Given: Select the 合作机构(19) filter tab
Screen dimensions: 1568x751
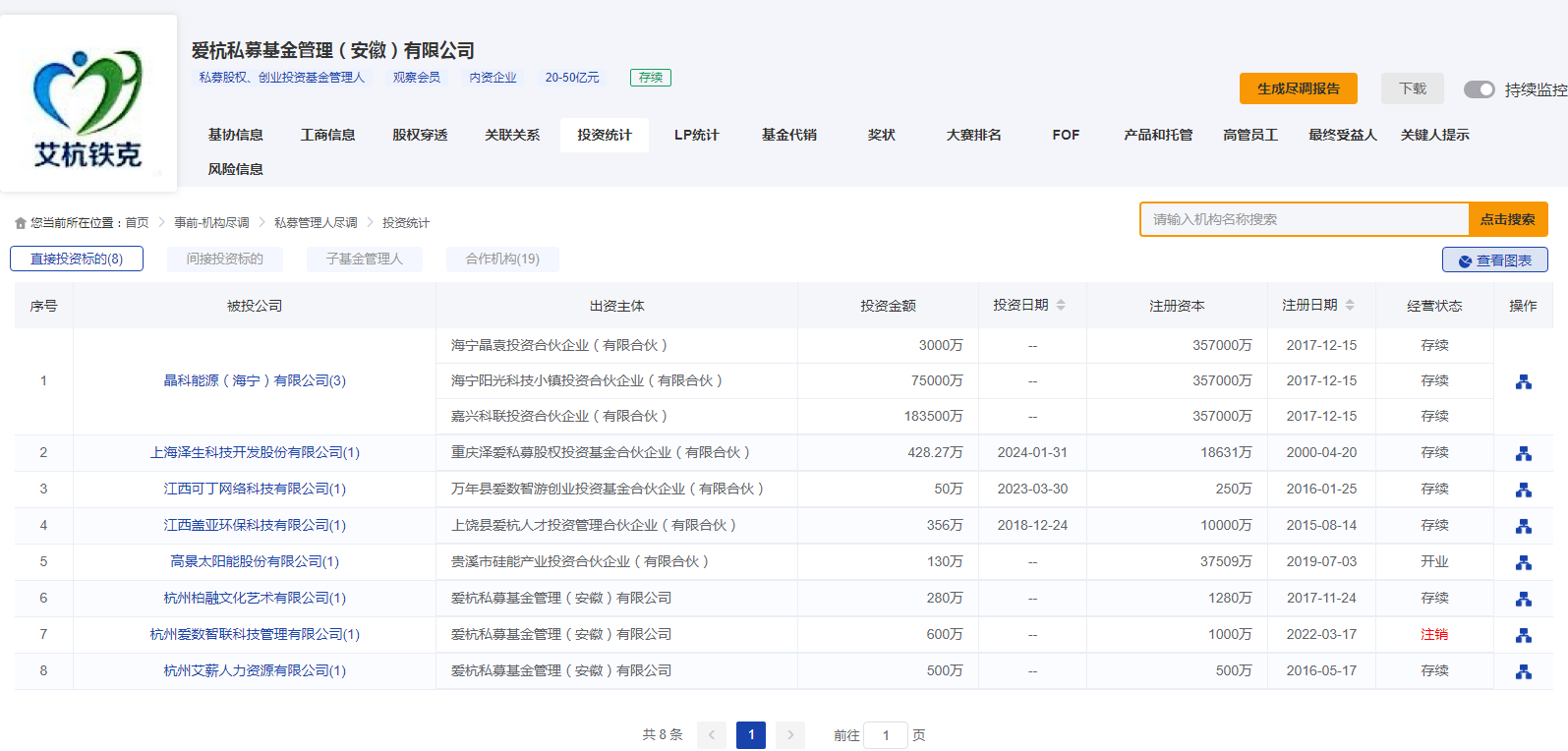Looking at the screenshot, I should 502,260.
